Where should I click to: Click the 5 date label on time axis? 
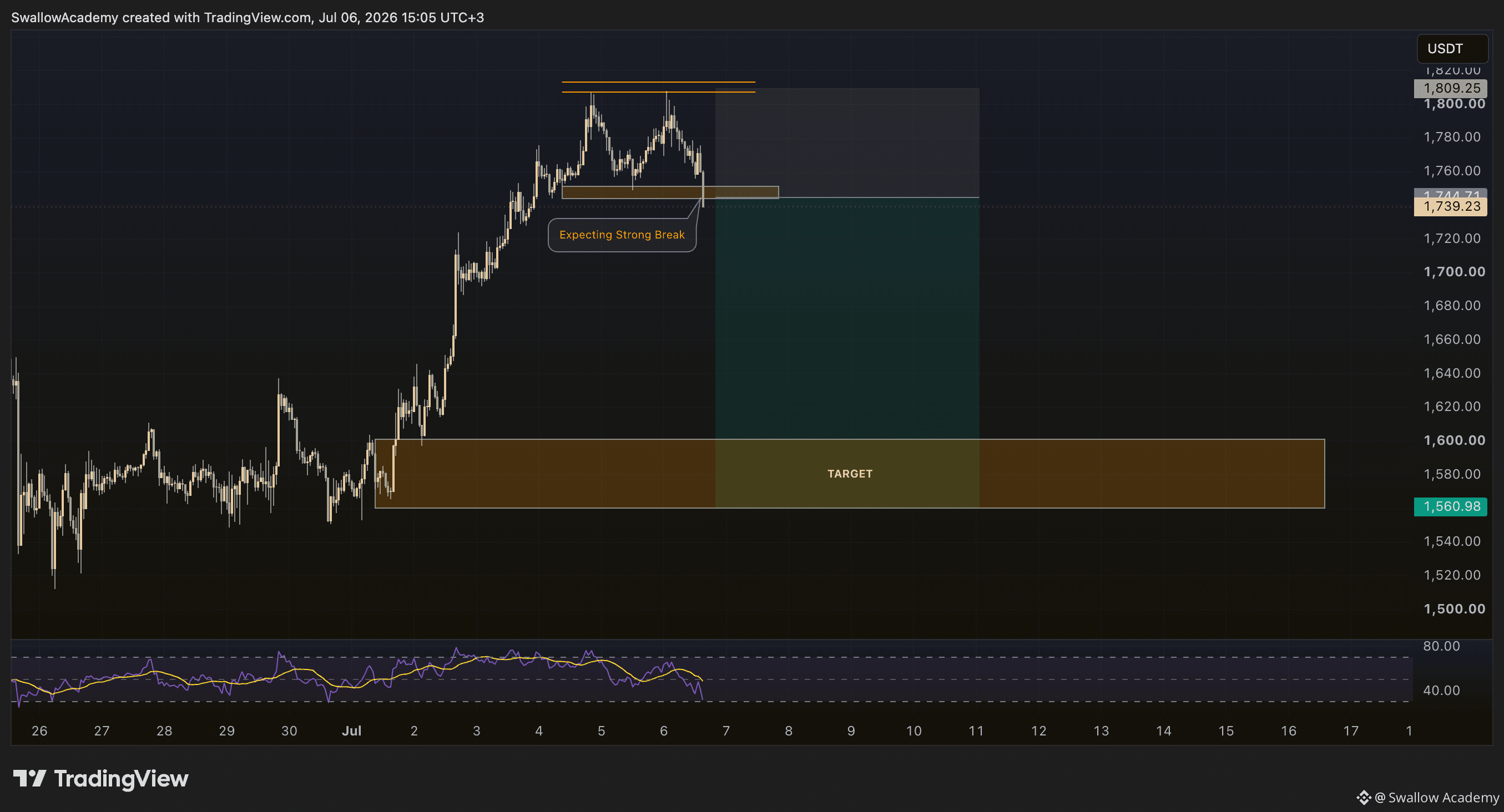(602, 731)
